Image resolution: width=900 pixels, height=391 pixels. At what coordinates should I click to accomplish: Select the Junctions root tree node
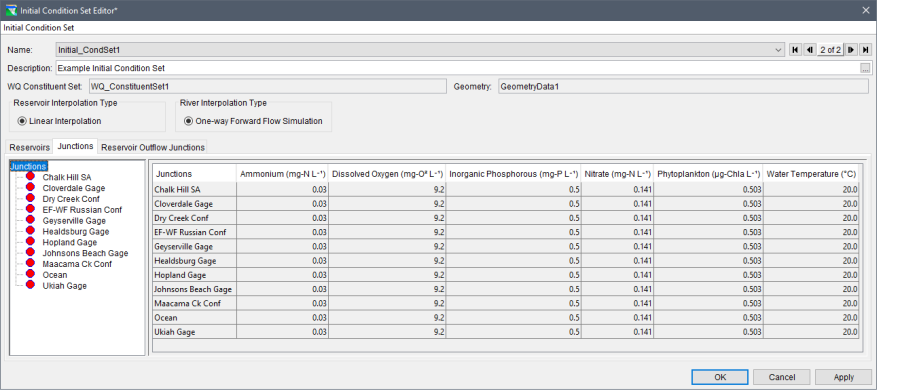click(x=28, y=166)
